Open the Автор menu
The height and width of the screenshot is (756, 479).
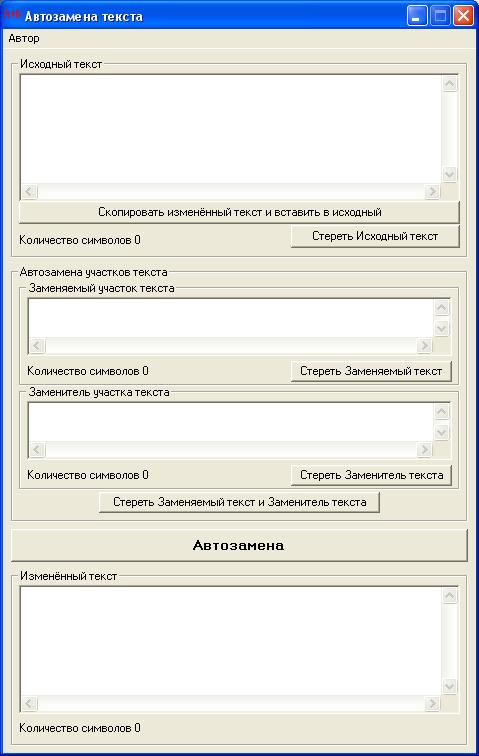click(x=24, y=39)
